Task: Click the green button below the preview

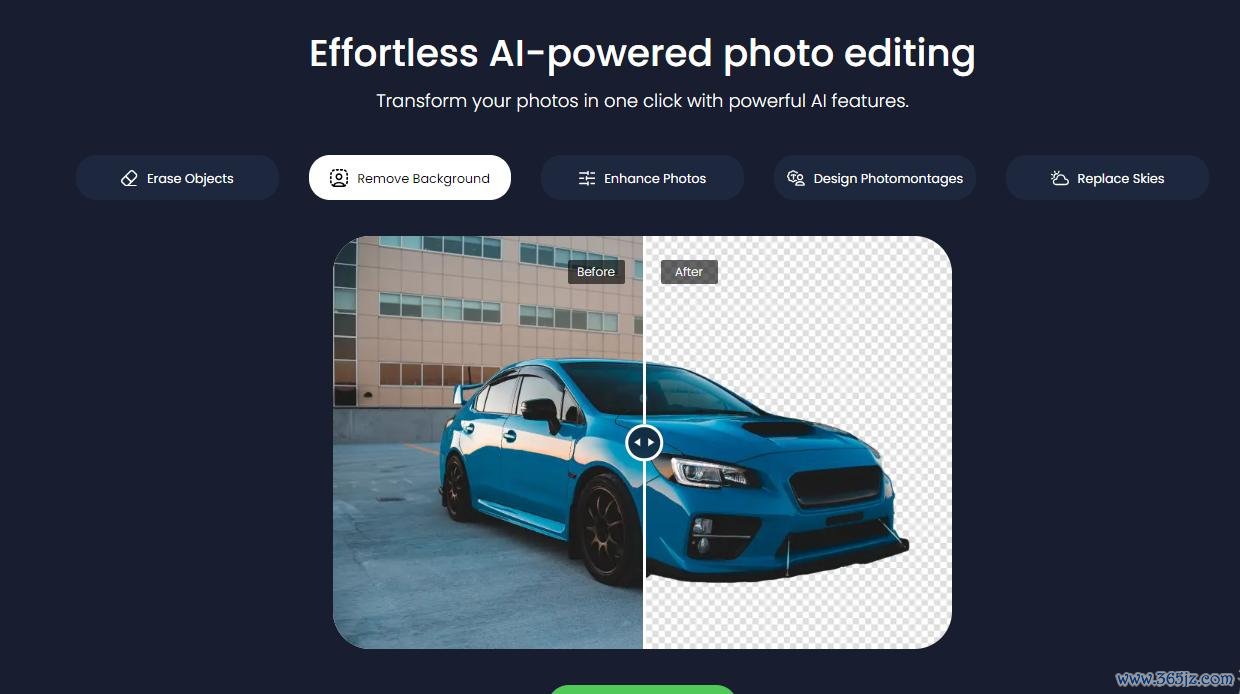Action: 642,689
